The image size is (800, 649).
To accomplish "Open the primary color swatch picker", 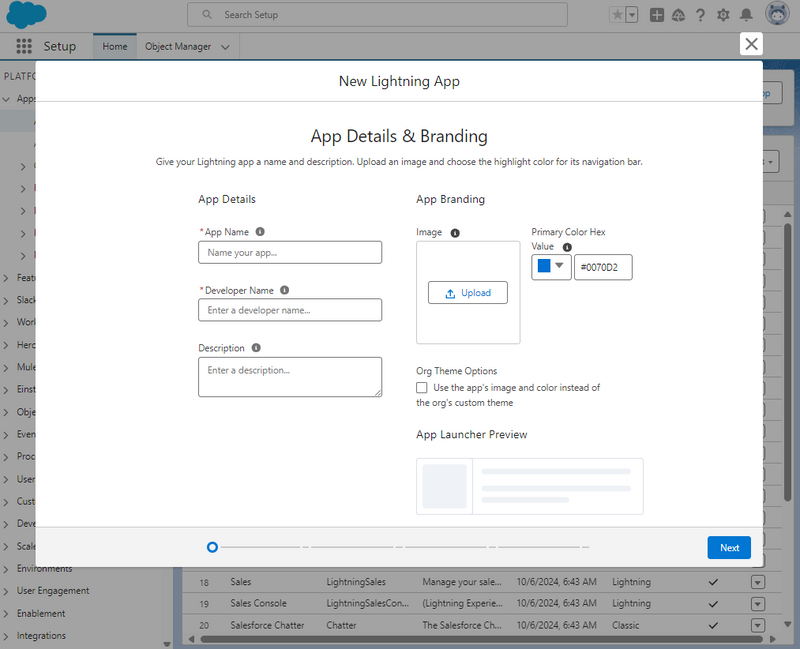I will [551, 266].
